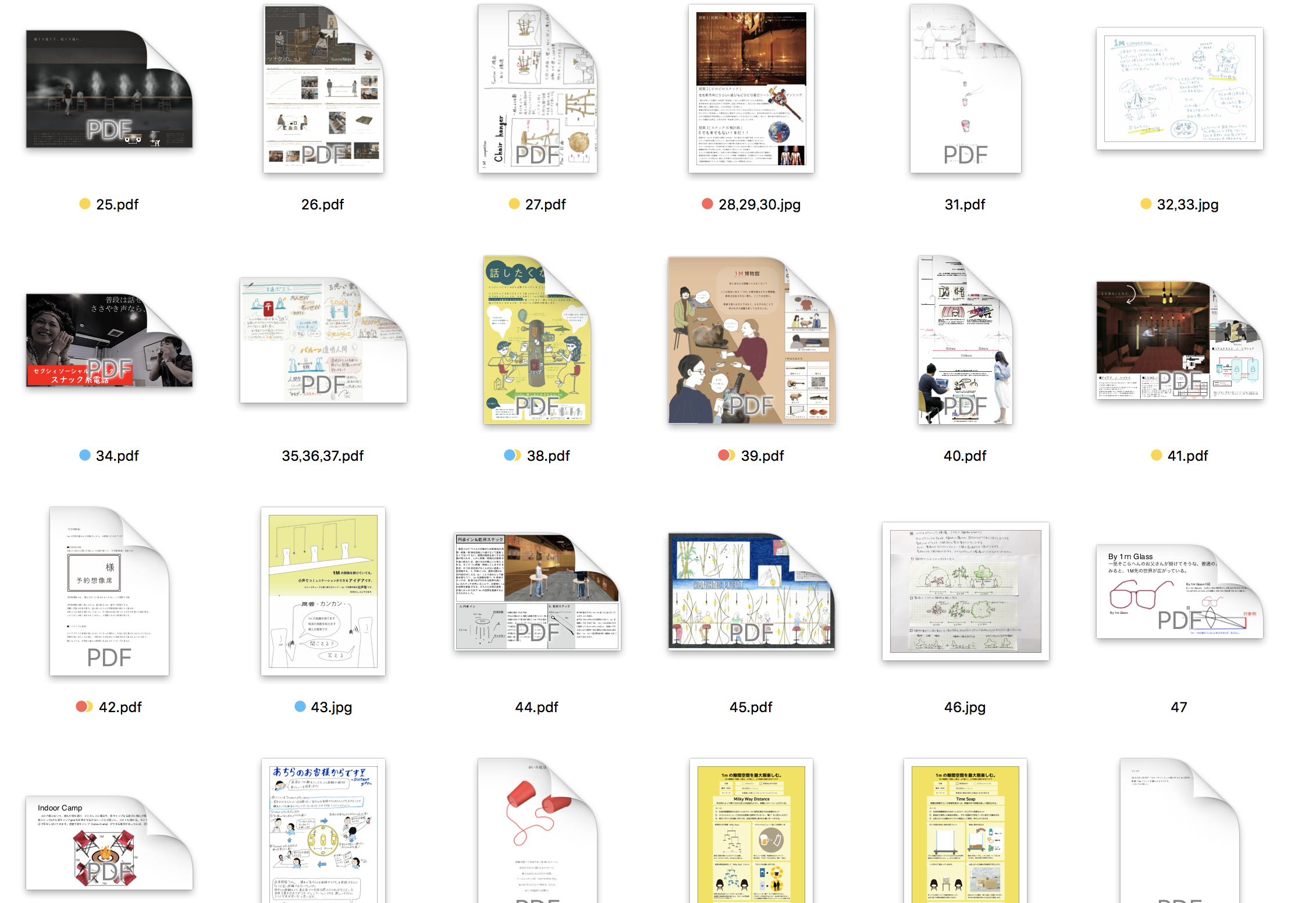Open the 35,36,37.pdf file icon
Screen dimensions: 1316x903
click(x=323, y=340)
